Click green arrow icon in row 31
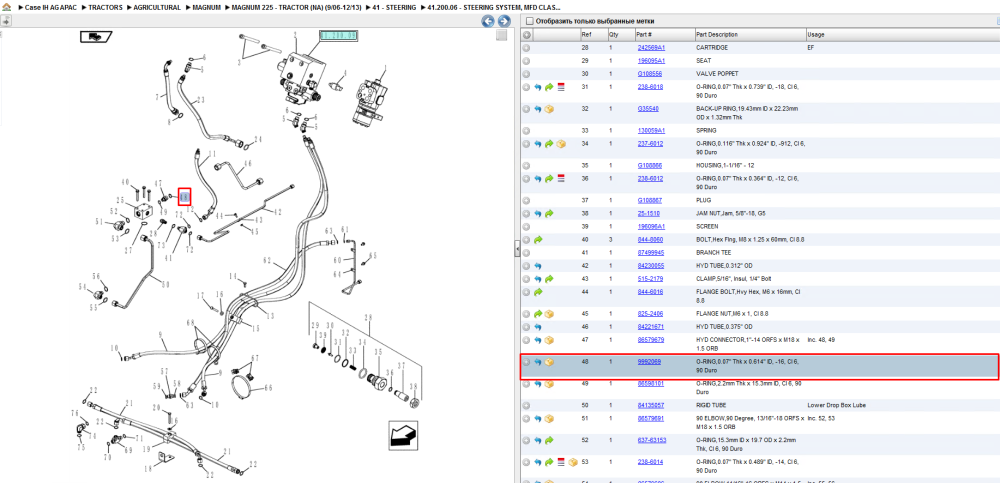The height and width of the screenshot is (483, 1000). (549, 87)
